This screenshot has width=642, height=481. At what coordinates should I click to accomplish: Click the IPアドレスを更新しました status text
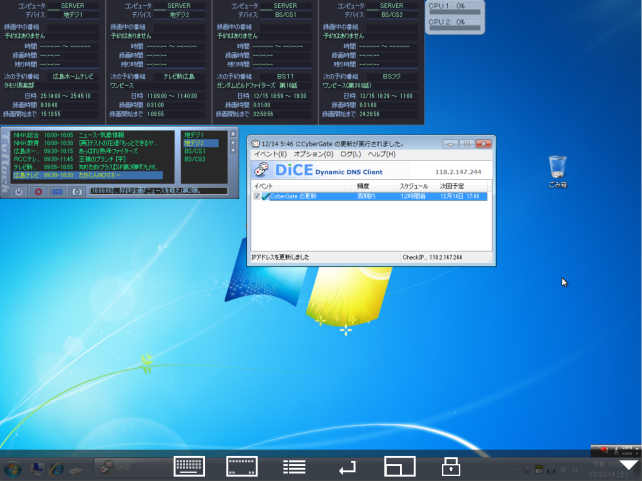tap(280, 257)
